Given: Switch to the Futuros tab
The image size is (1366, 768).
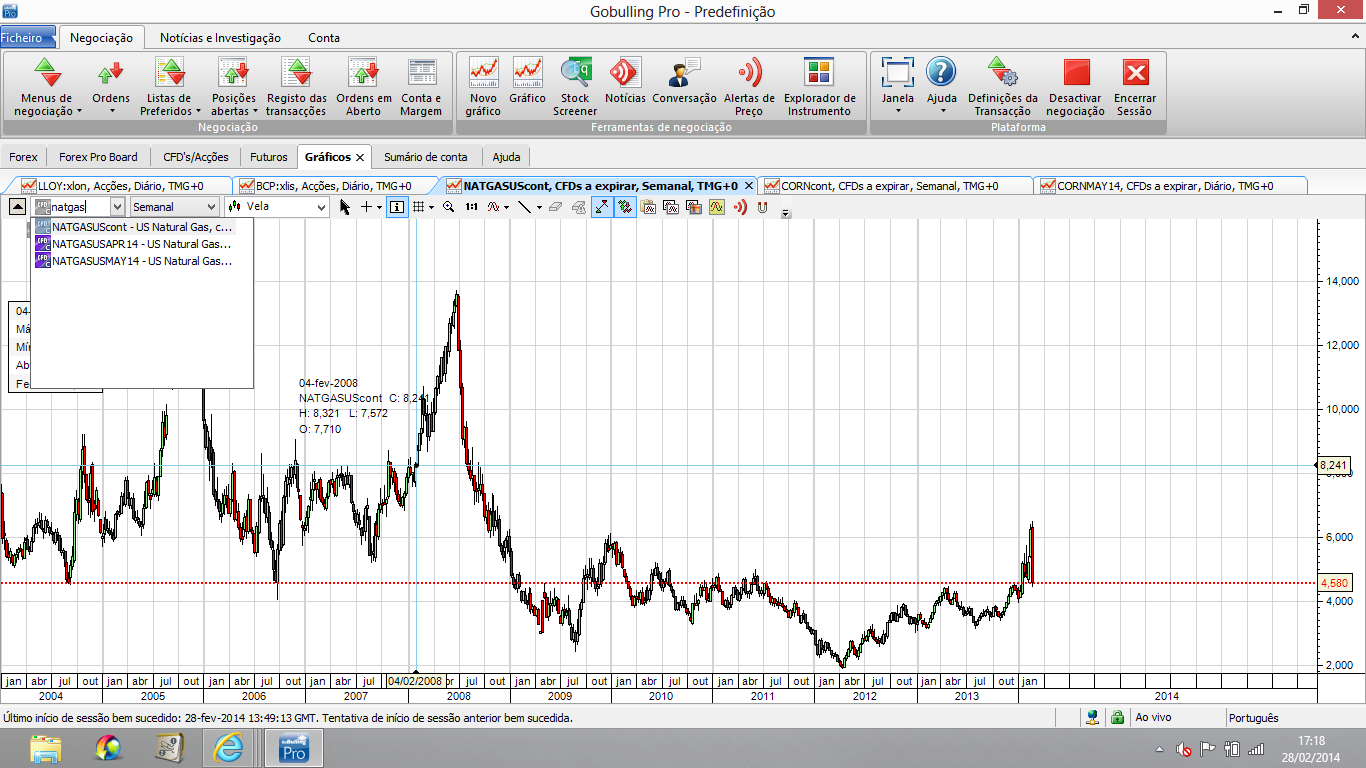Looking at the screenshot, I should (268, 157).
